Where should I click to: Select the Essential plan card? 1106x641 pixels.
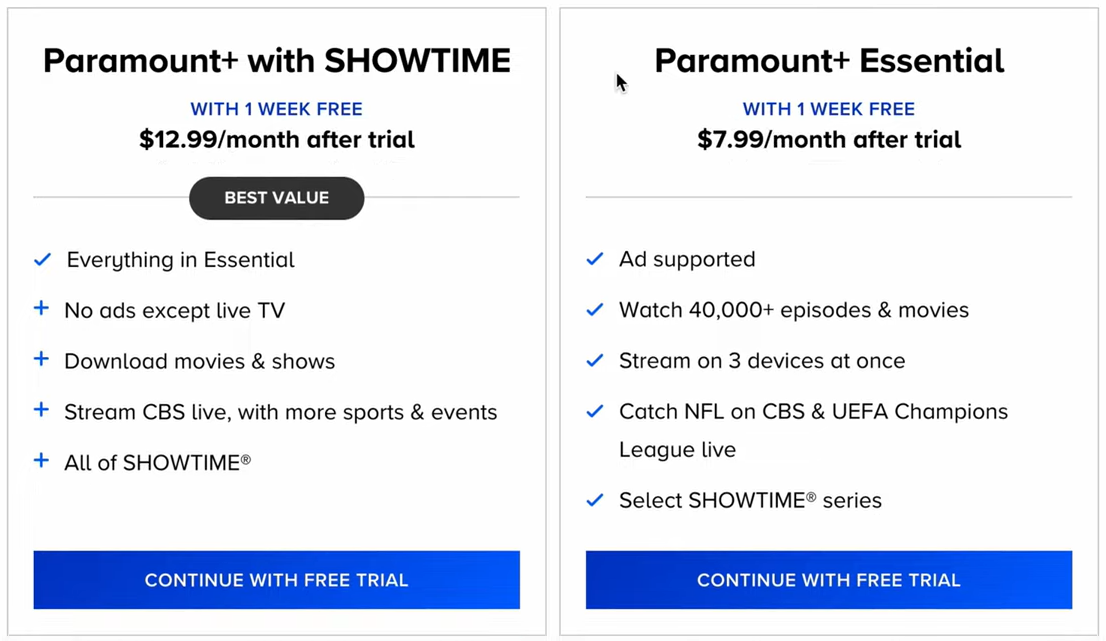click(x=828, y=320)
